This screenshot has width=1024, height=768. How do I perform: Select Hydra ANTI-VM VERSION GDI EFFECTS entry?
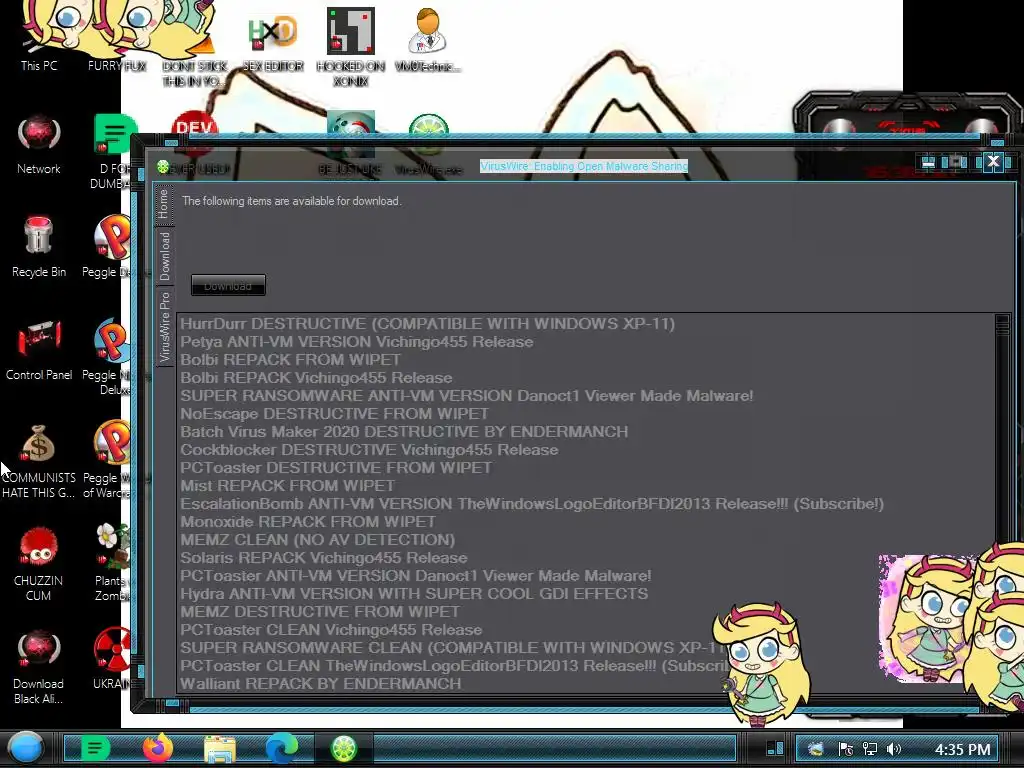pyautogui.click(x=414, y=594)
